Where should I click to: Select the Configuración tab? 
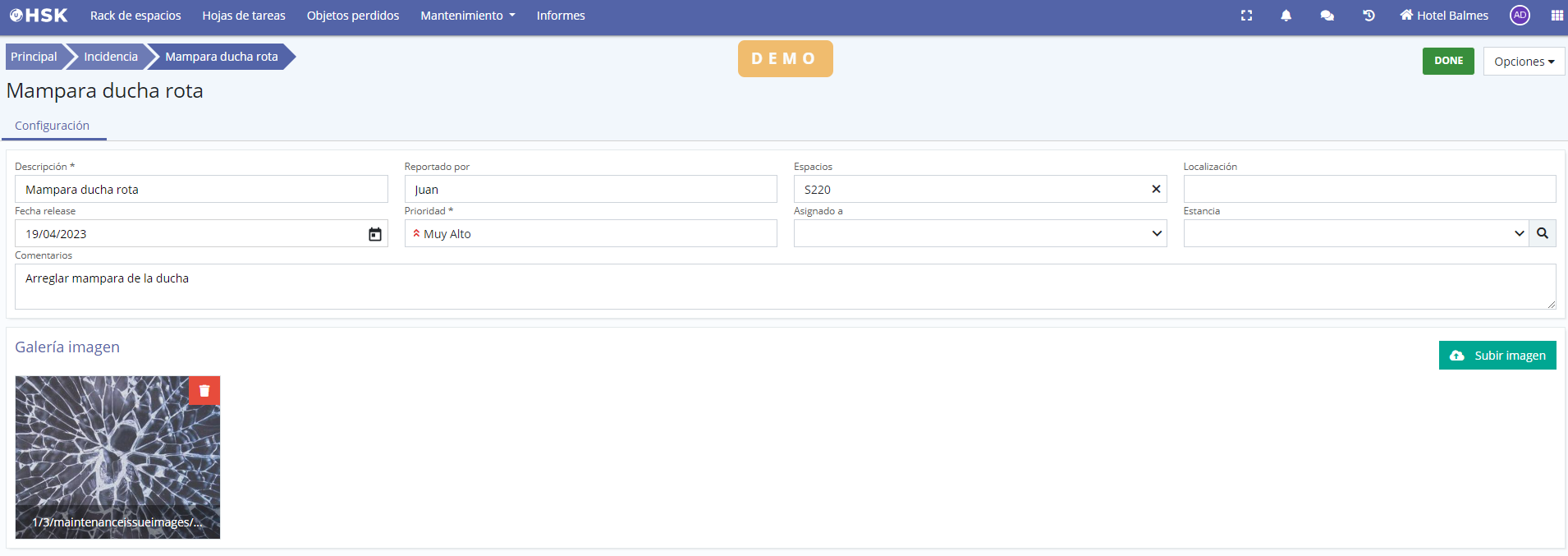pyautogui.click(x=53, y=126)
